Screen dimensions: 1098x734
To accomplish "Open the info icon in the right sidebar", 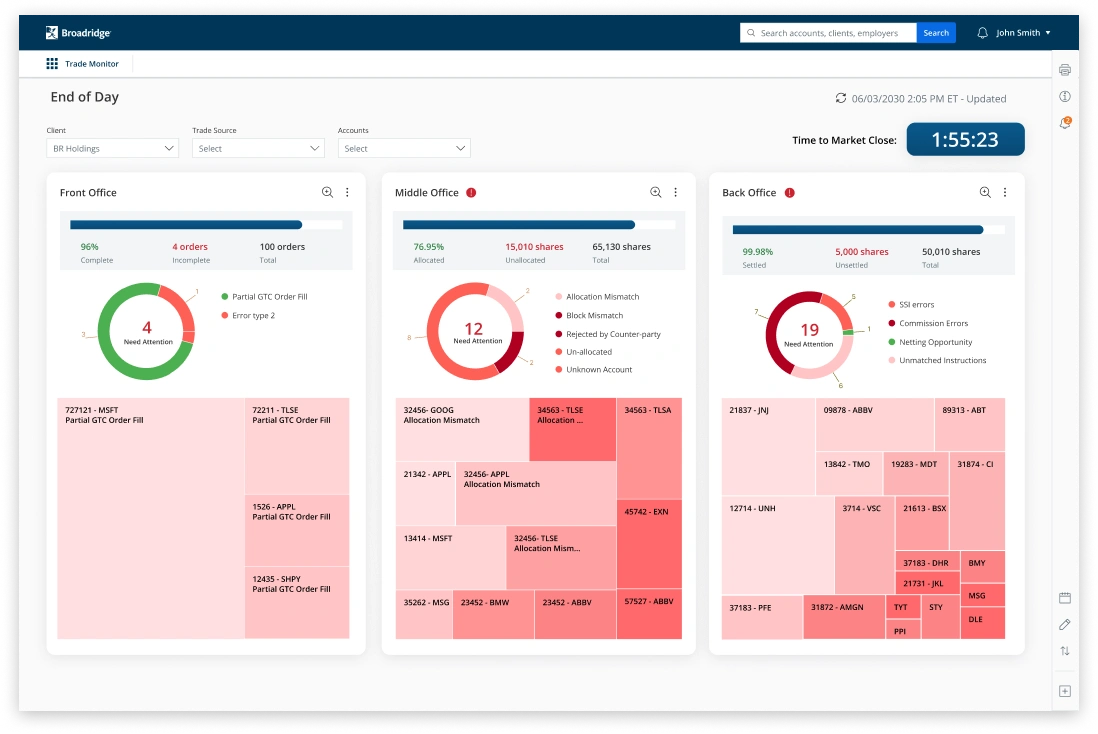I will tap(1064, 96).
